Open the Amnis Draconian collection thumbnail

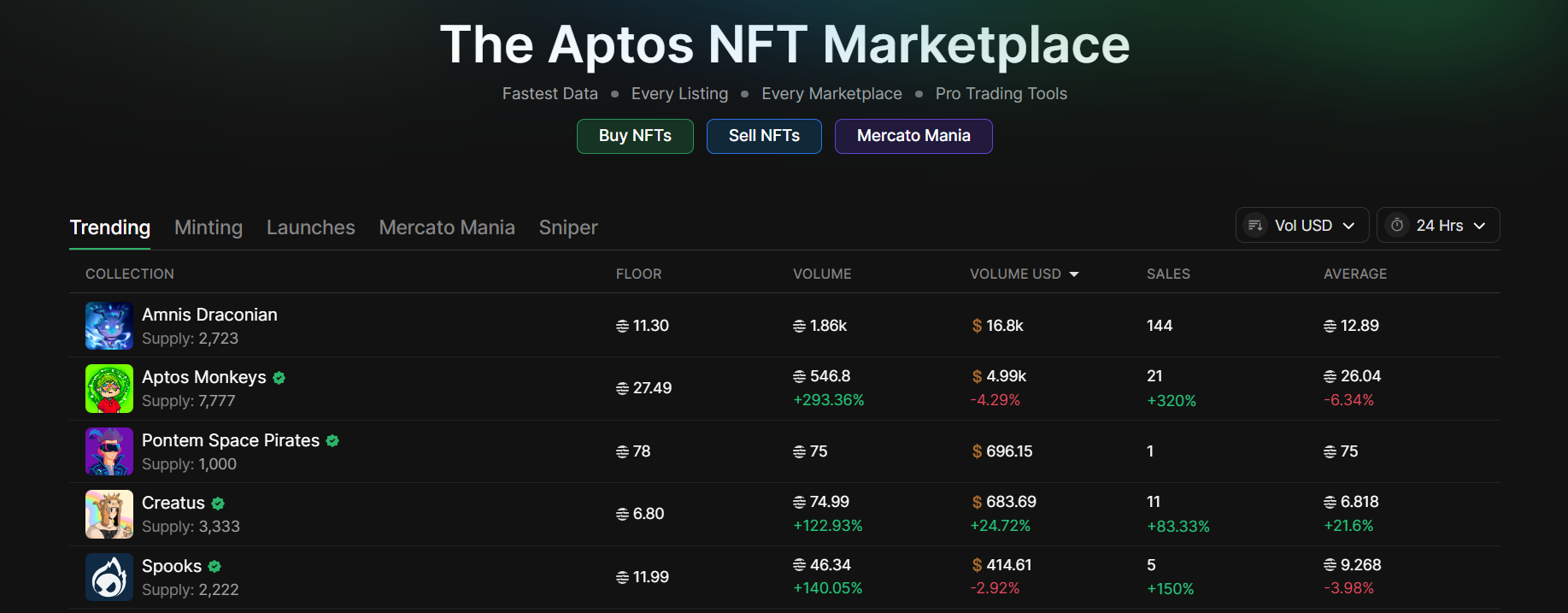[109, 326]
